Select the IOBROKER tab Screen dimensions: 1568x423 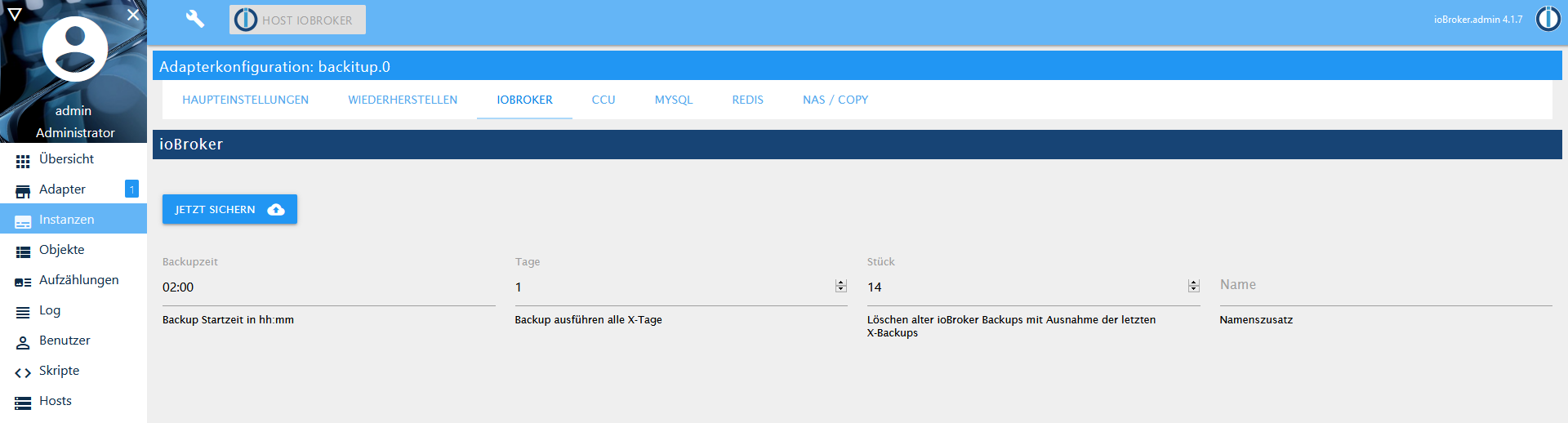(x=524, y=100)
